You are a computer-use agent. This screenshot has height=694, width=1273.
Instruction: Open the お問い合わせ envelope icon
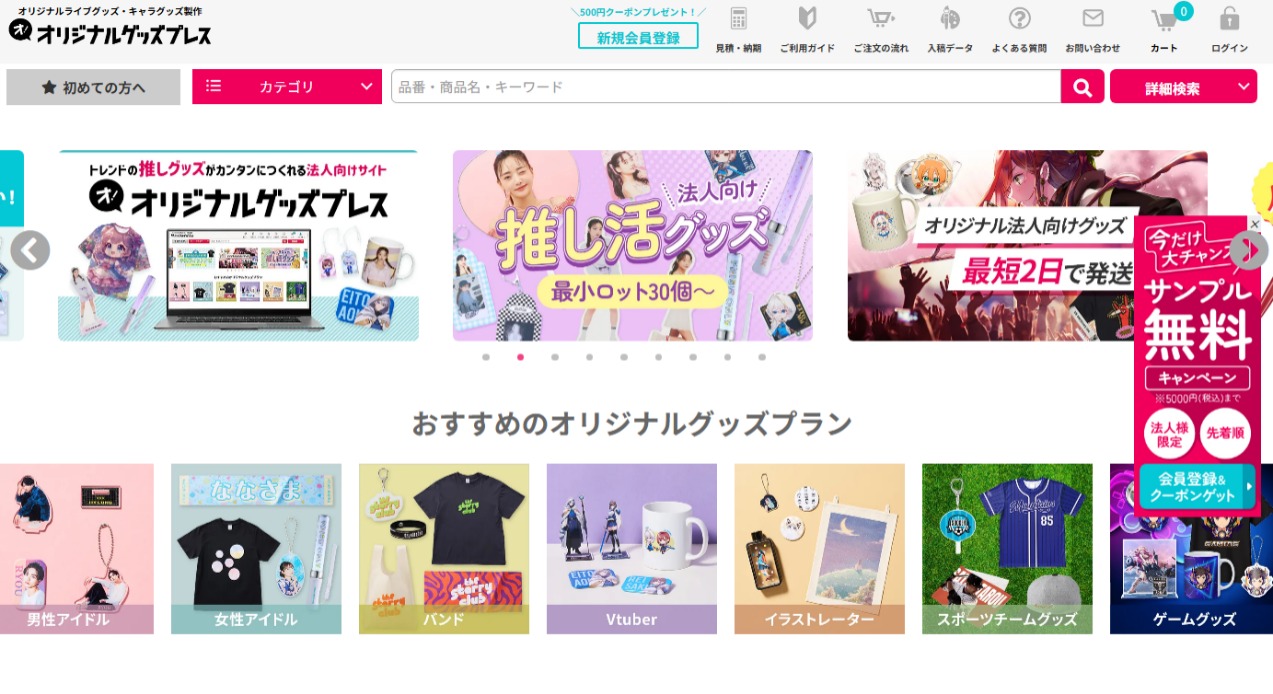pyautogui.click(x=1093, y=19)
